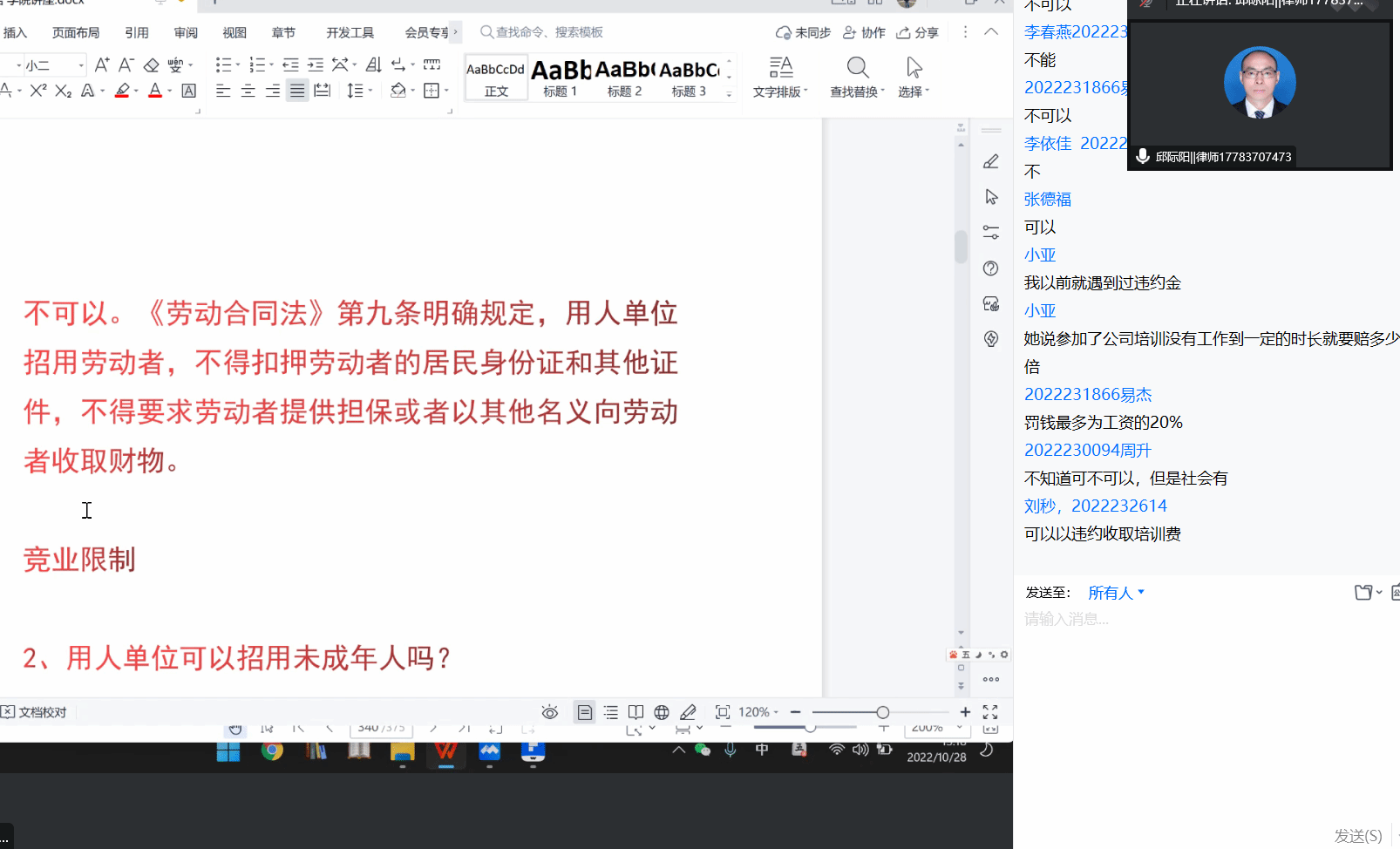Switch to web layout globe view
The width and height of the screenshot is (1400, 849).
point(662,712)
